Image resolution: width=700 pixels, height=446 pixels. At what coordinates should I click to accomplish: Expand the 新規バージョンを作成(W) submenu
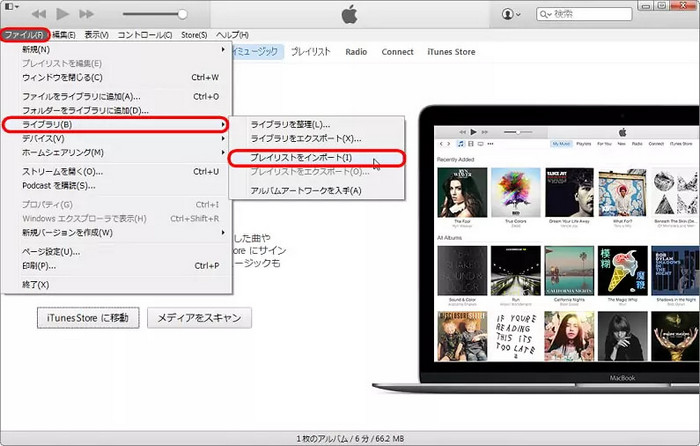(x=117, y=233)
